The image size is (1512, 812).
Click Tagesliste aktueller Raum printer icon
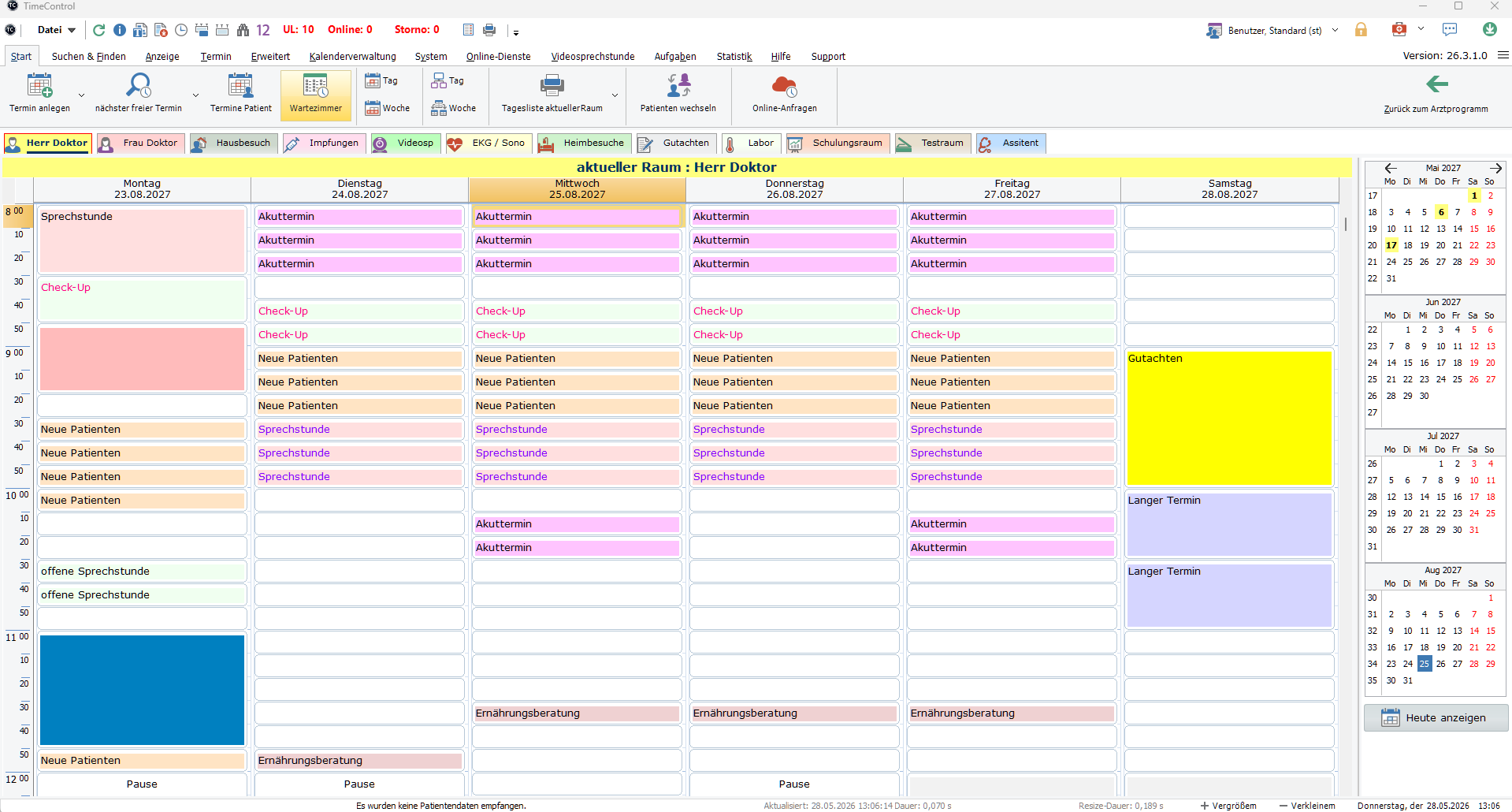[552, 85]
